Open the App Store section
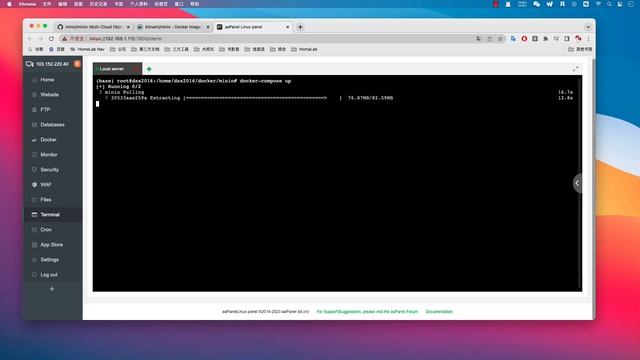This screenshot has height=360, width=640. pyautogui.click(x=52, y=244)
